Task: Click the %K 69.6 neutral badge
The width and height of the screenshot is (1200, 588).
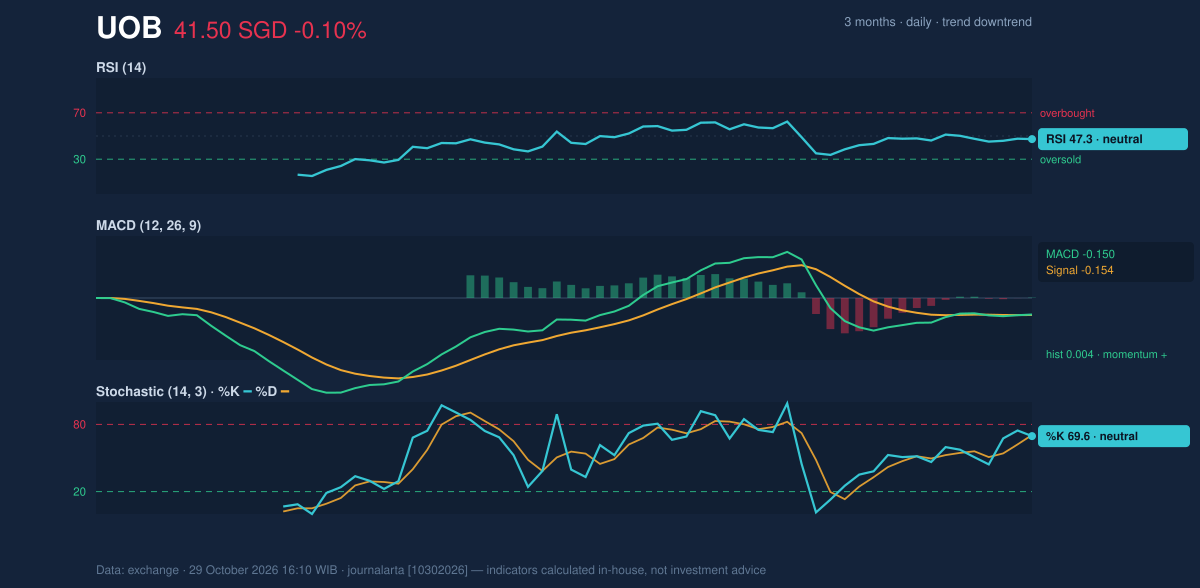Action: [1114, 436]
